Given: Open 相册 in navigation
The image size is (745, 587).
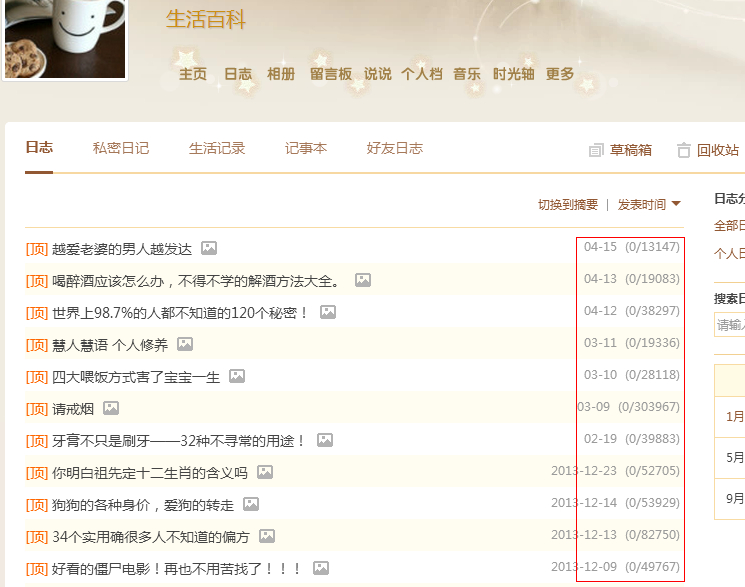Looking at the screenshot, I should click(281, 74).
